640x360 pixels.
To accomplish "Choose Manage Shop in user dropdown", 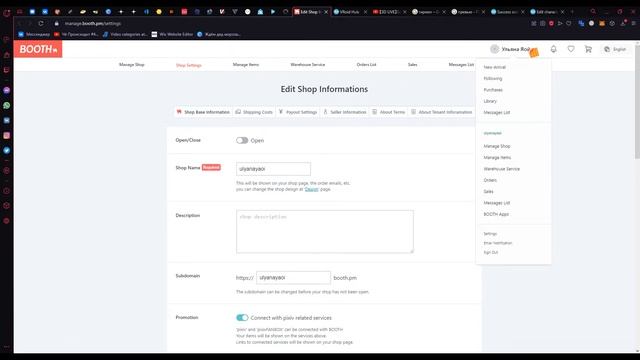I will 497,146.
